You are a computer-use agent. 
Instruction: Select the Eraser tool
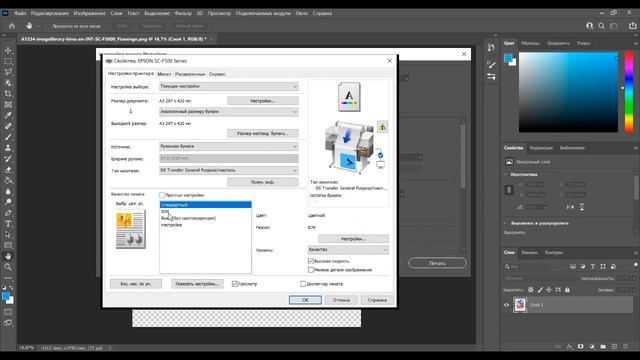pos(8,169)
